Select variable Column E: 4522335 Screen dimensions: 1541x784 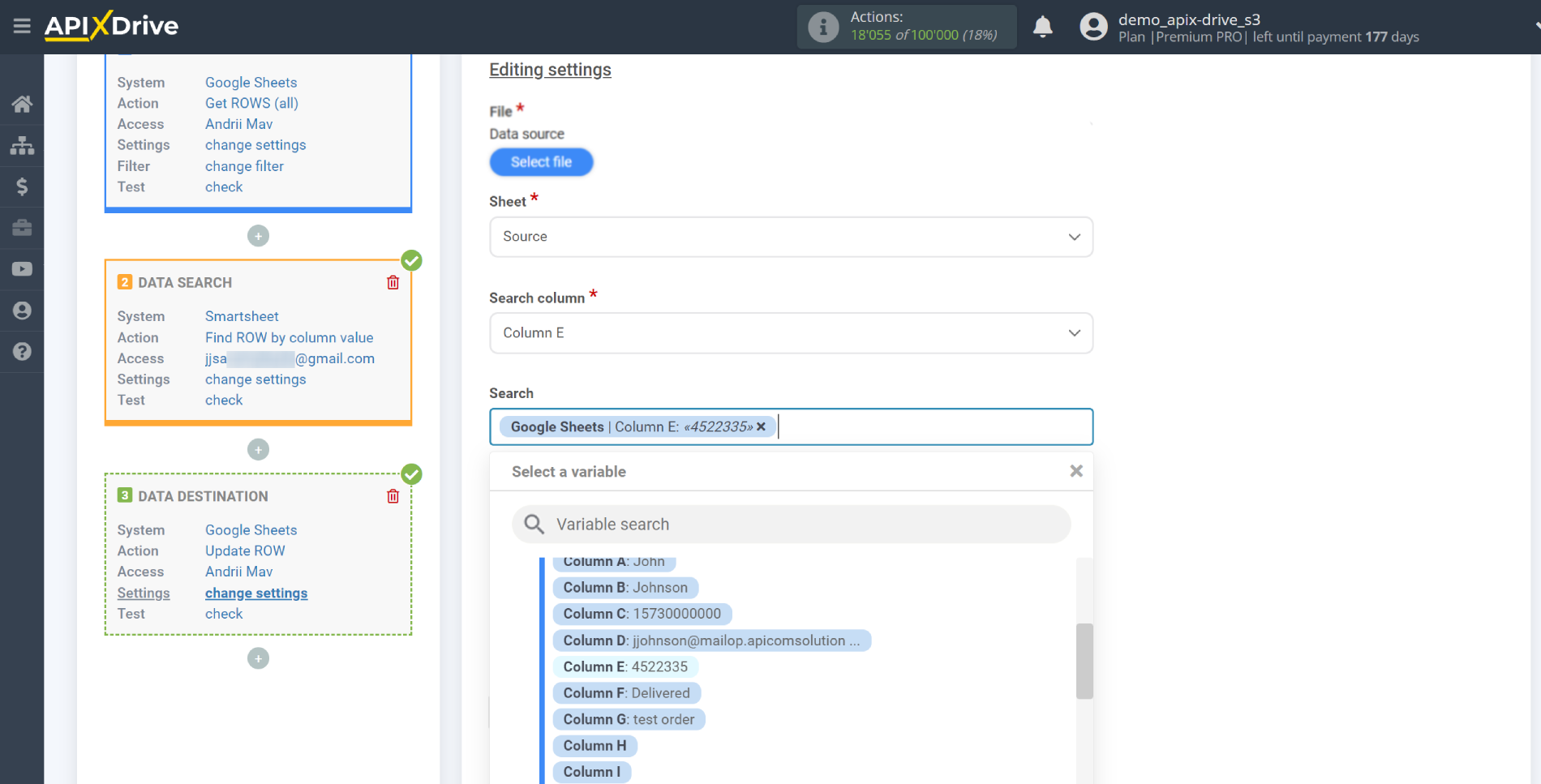pyautogui.click(x=625, y=666)
